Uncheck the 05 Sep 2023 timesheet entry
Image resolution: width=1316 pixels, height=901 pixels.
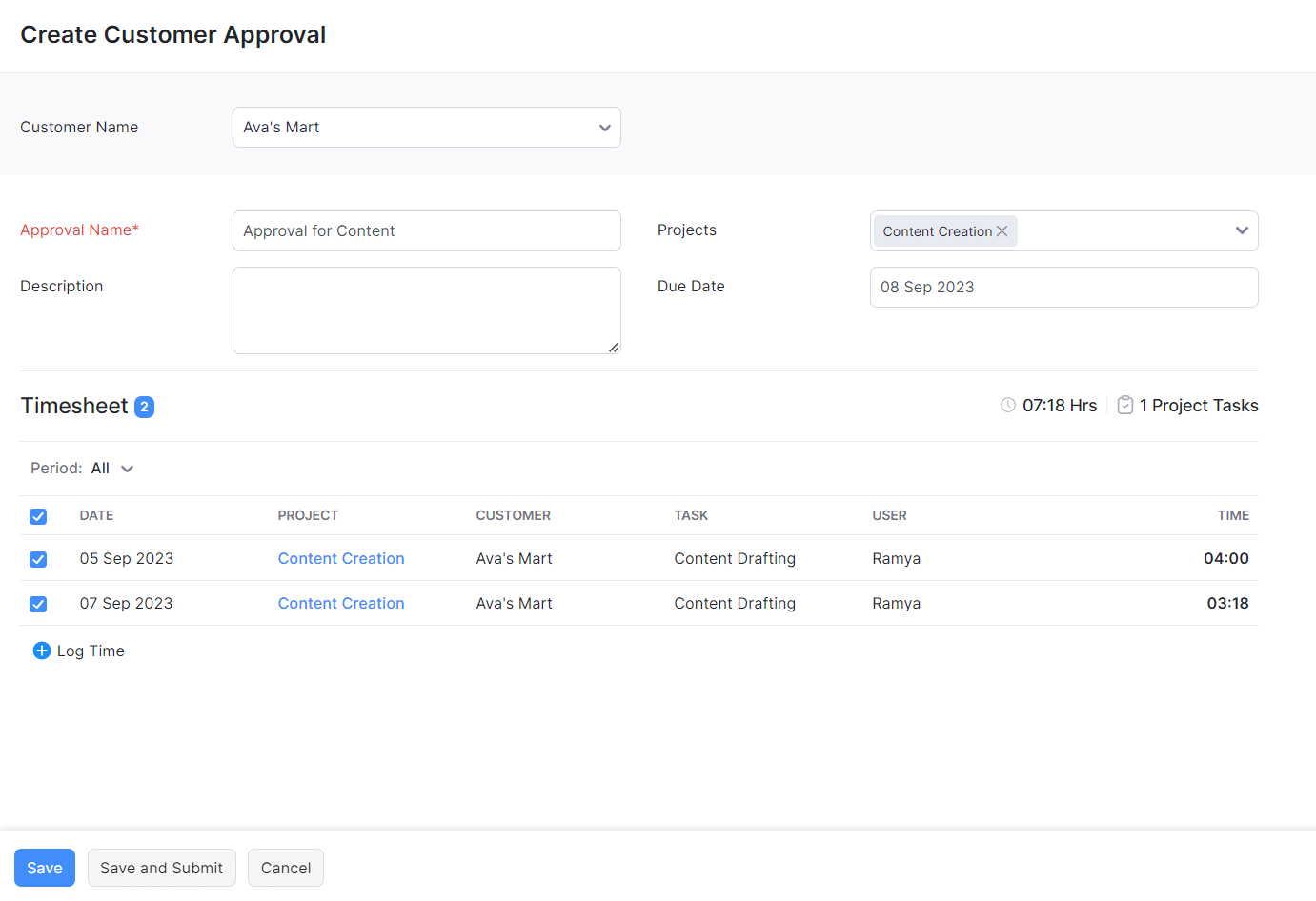coord(38,559)
